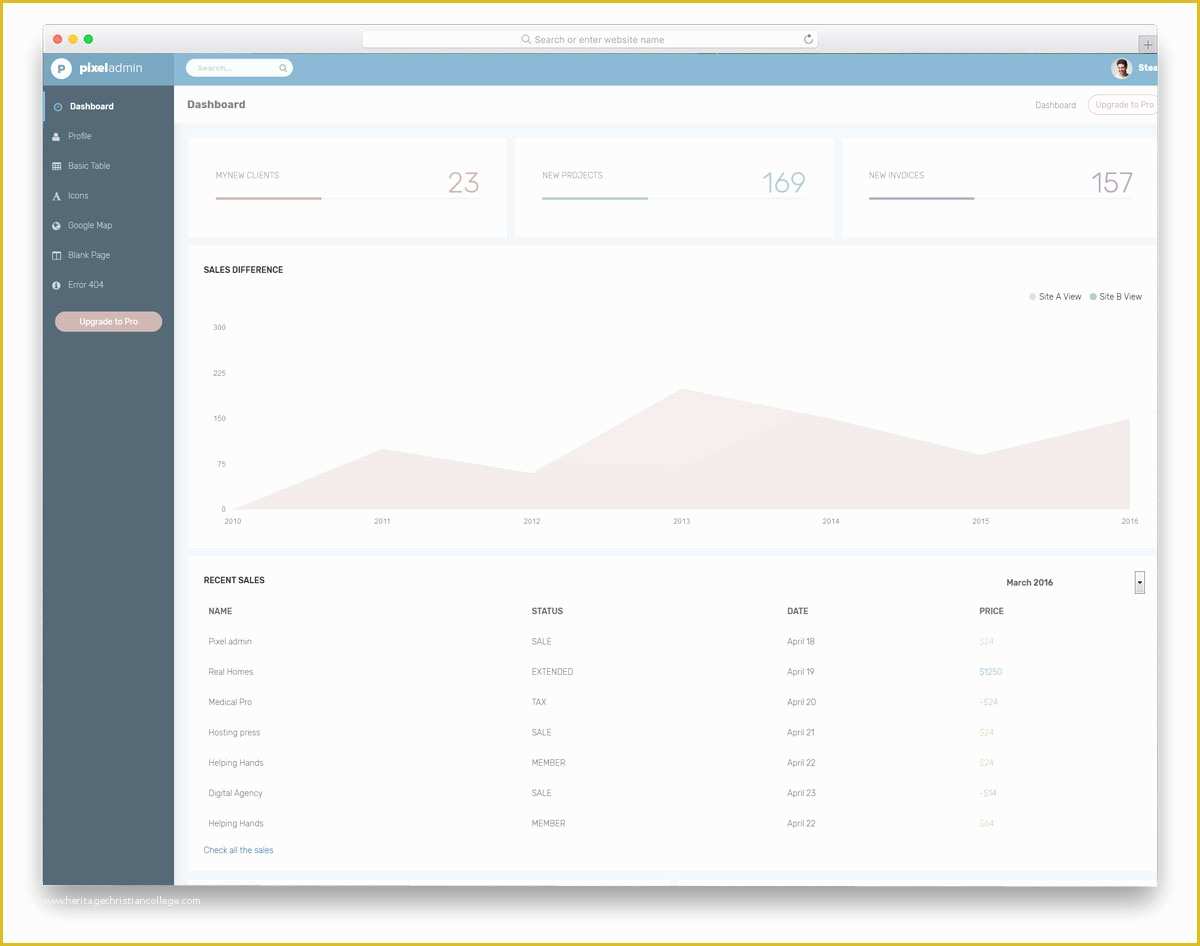The height and width of the screenshot is (946, 1200).
Task: Click the pixeladmin logo icon
Action: (62, 68)
